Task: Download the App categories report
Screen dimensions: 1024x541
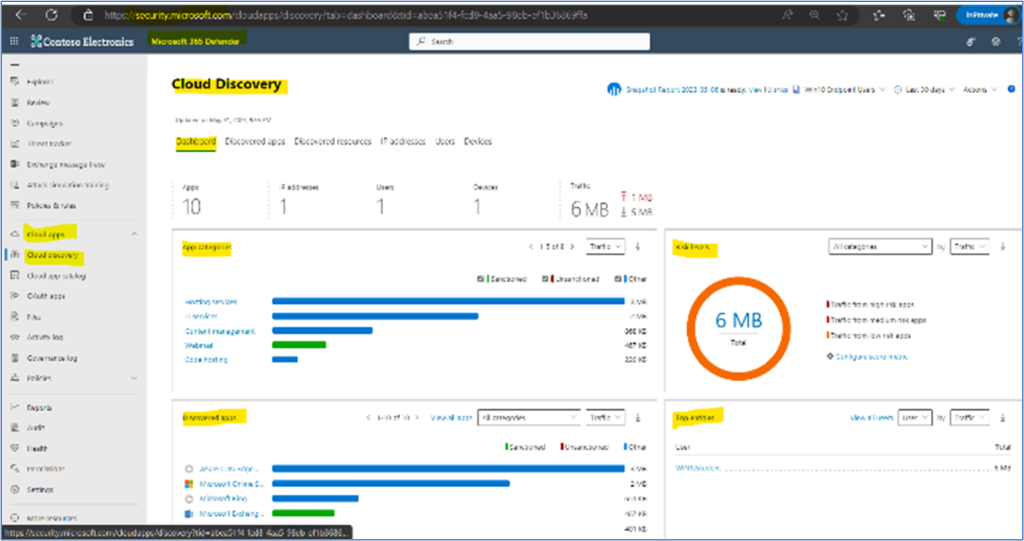Action: 639,246
